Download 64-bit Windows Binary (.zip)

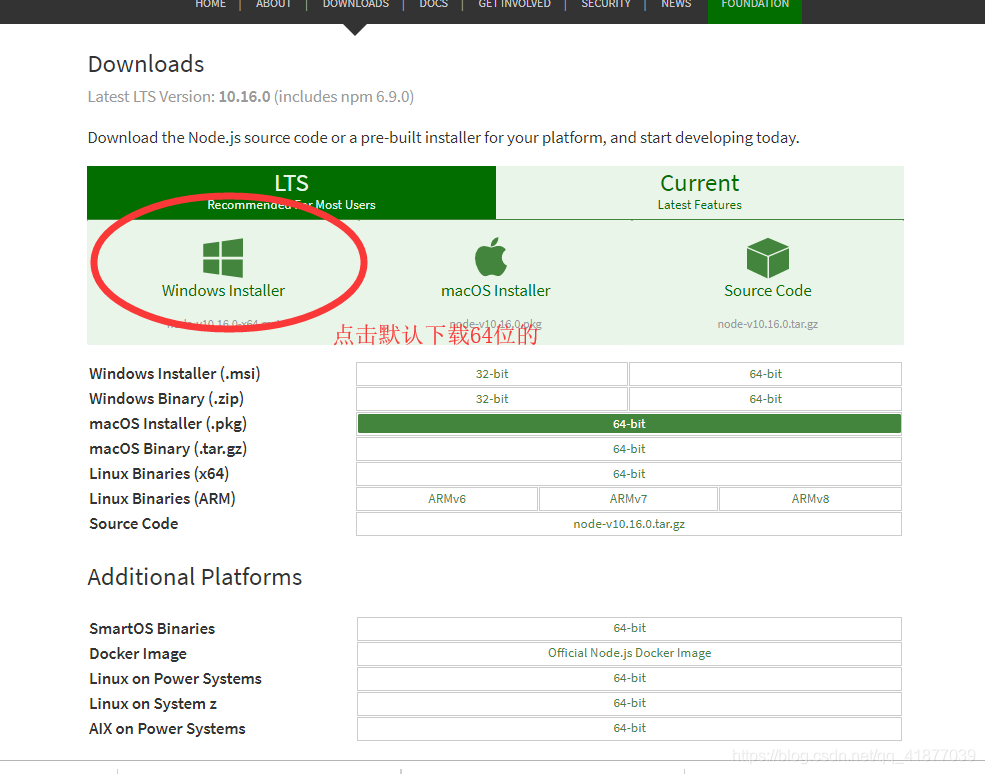765,399
